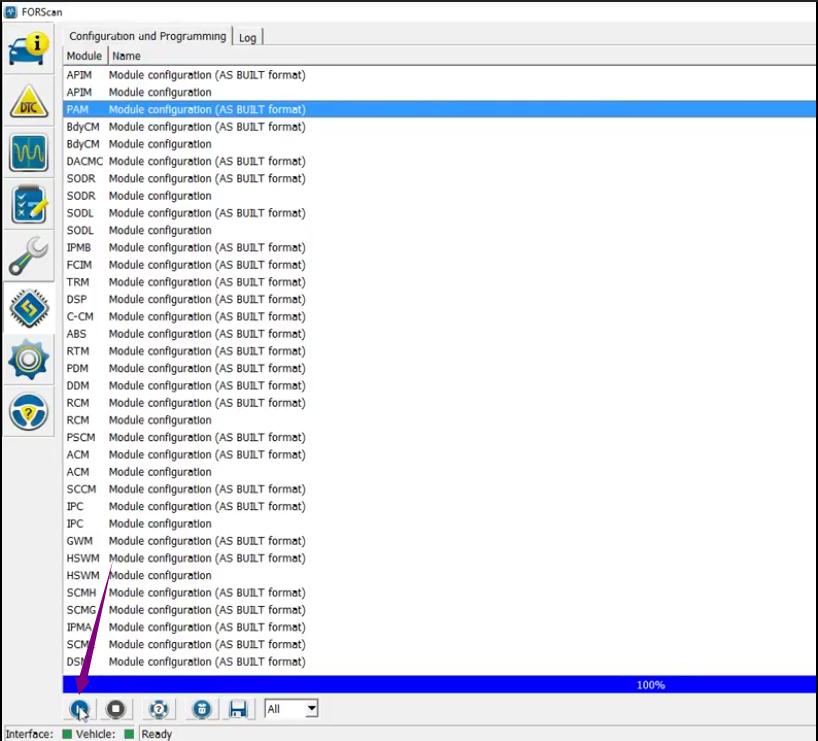Select SODR row with AS BUILT format
This screenshot has width=818, height=741.
[440, 178]
